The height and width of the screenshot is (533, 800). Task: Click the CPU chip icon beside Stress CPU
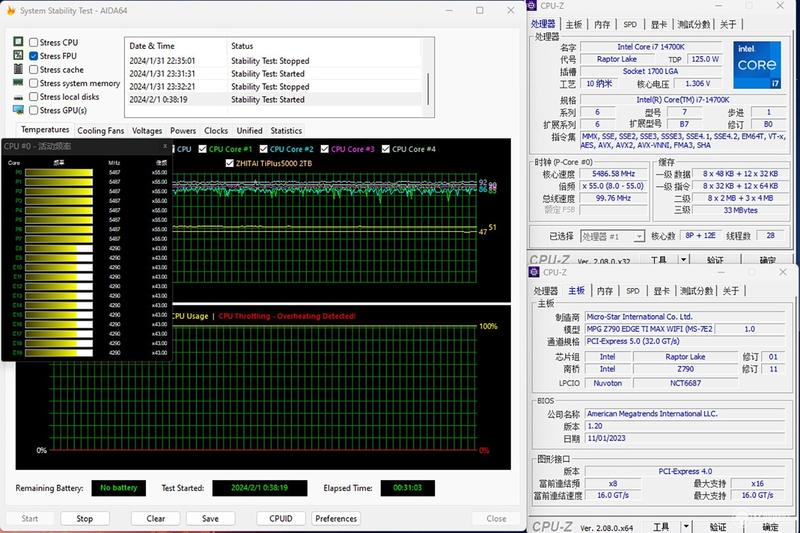point(18,41)
